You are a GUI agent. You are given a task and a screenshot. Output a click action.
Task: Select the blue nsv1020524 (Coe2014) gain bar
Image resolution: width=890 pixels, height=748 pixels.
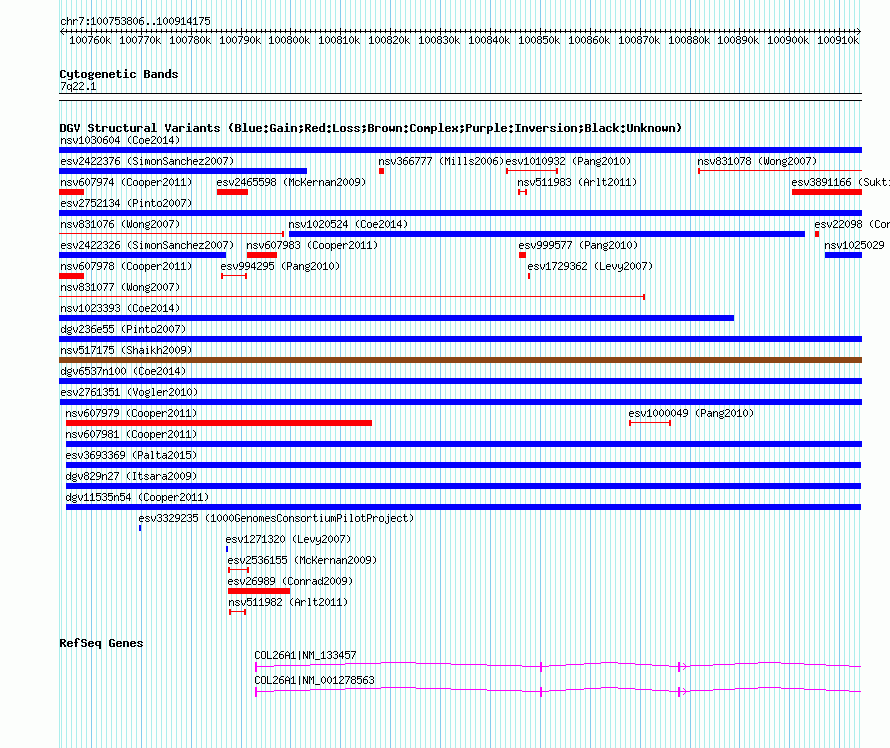click(546, 234)
